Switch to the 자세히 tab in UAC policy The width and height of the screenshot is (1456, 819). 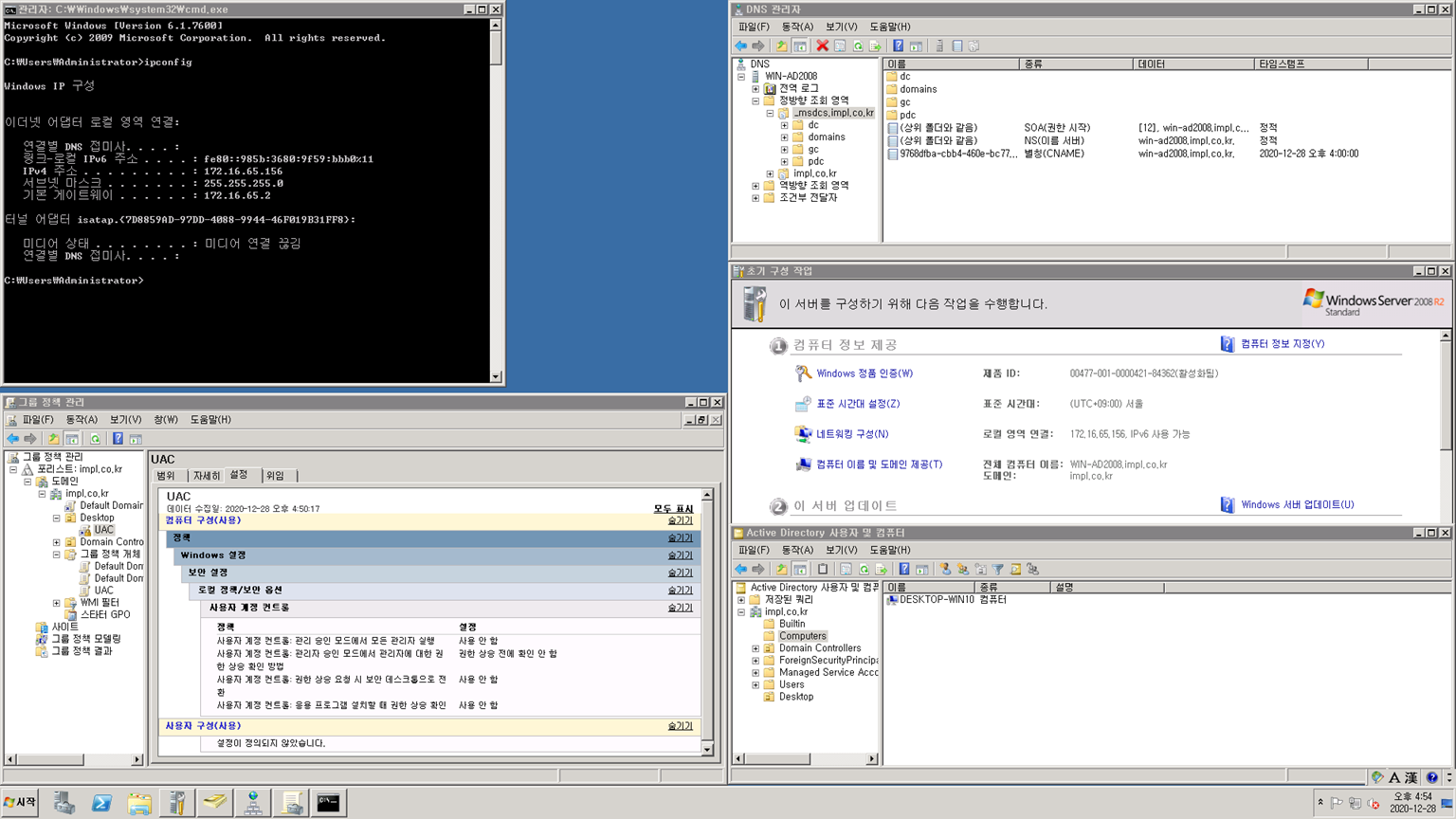pos(207,476)
